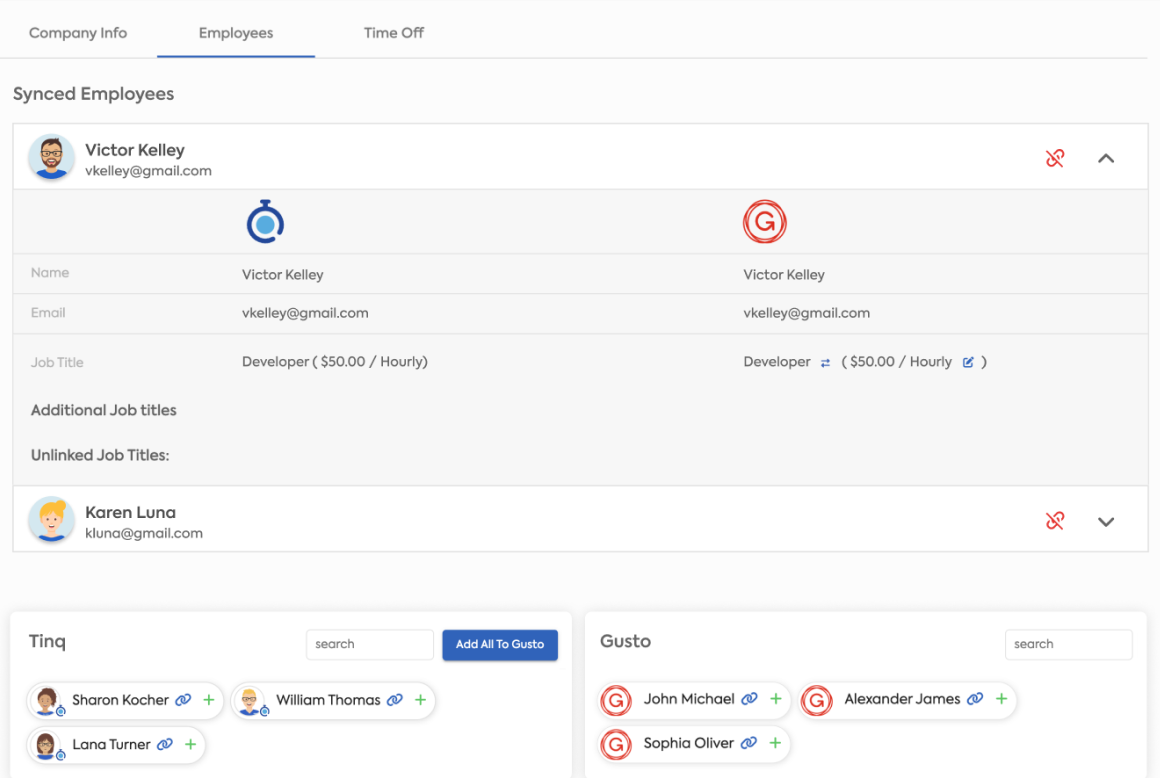
Task: Link John Michael to a Tinq employee
Action: click(x=749, y=699)
